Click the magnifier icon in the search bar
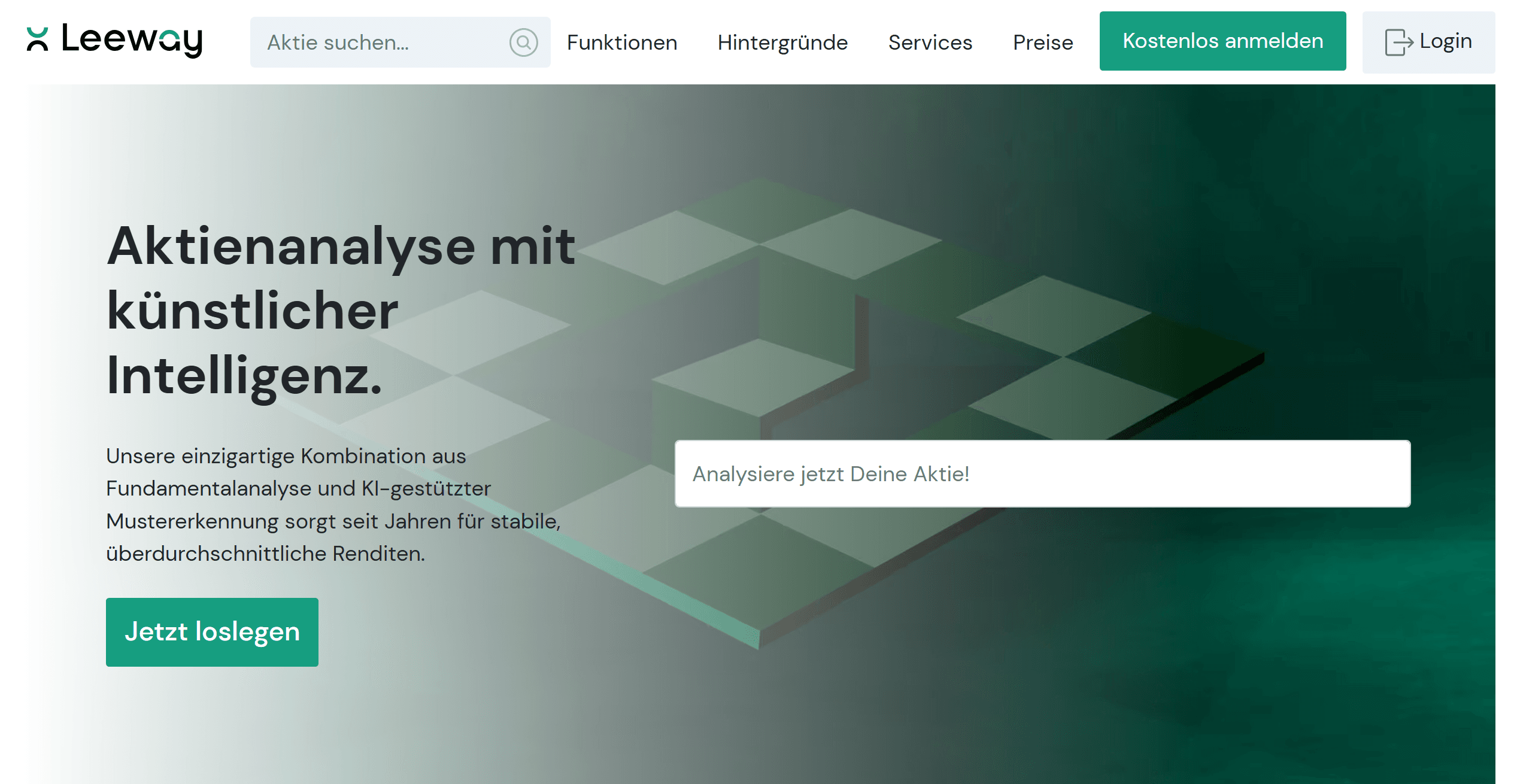This screenshot has width=1517, height=784. click(523, 42)
